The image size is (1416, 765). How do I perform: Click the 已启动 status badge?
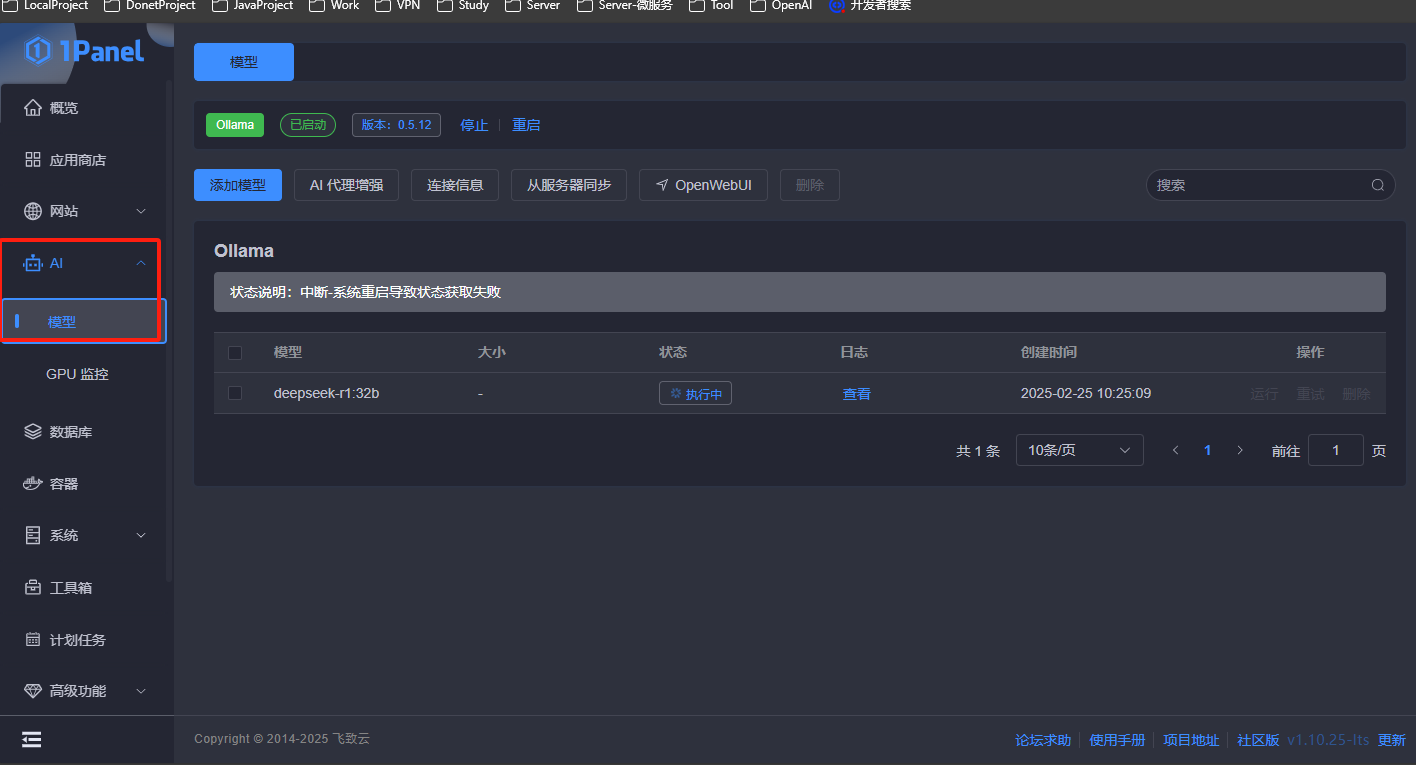coord(308,125)
